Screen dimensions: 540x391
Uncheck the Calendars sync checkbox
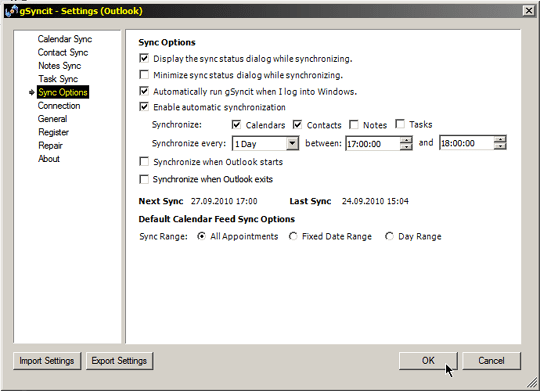coord(236,125)
